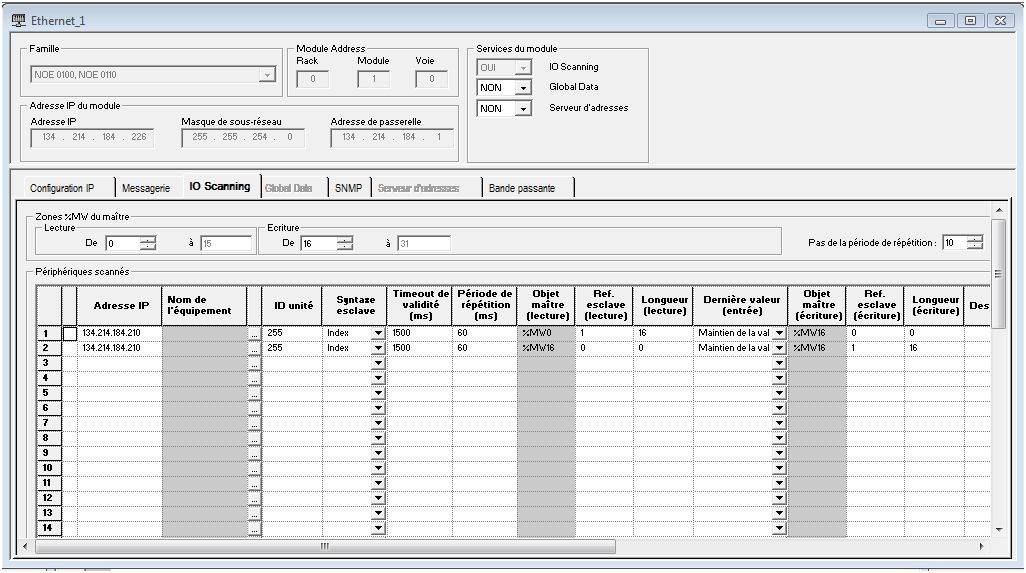The height and width of the screenshot is (573, 1026).
Task: Maximize the Ethernet_1 window
Action: (x=970, y=21)
